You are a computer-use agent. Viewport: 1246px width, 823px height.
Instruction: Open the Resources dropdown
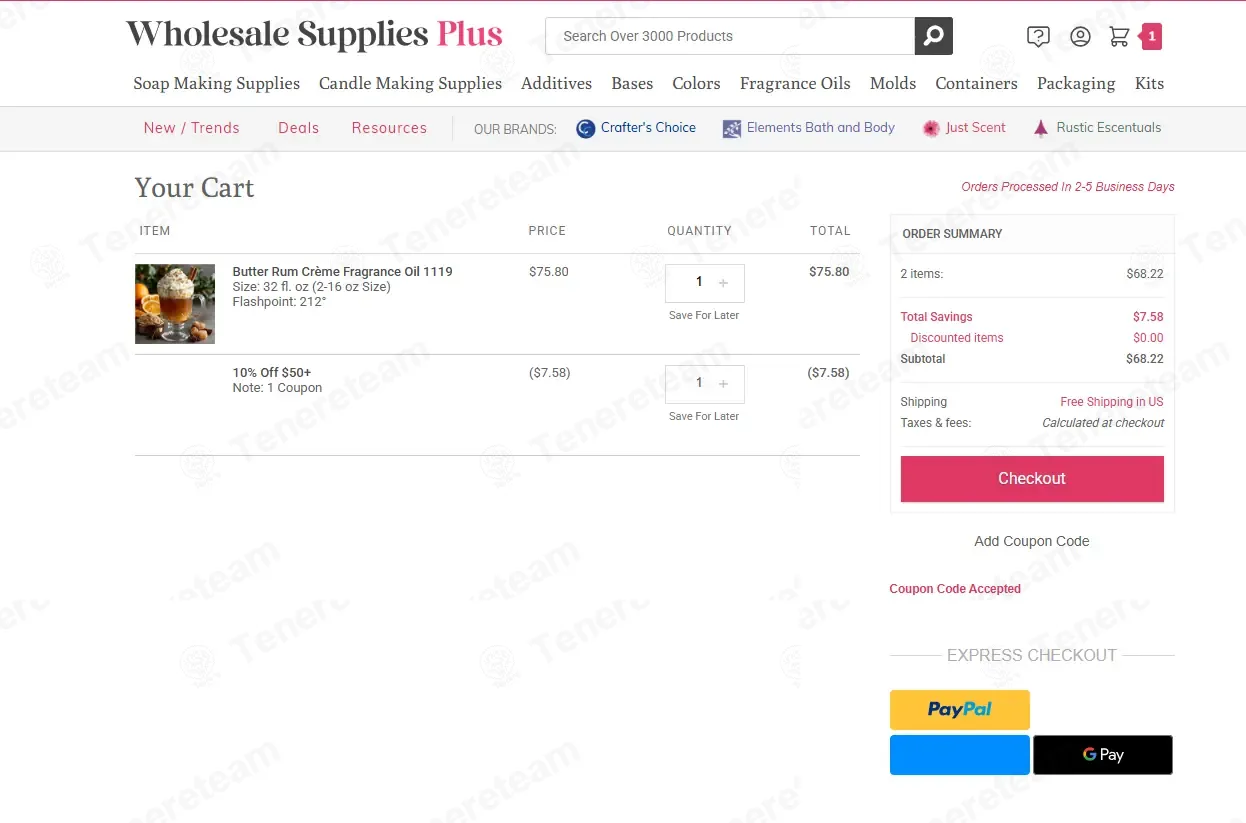coord(389,128)
